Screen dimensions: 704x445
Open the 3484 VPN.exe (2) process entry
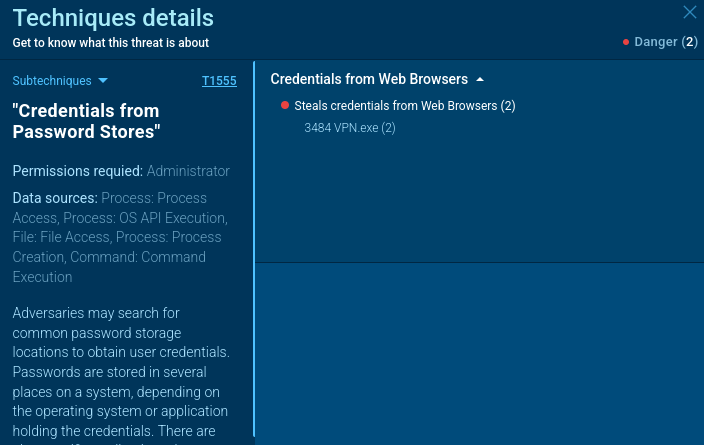coord(350,127)
